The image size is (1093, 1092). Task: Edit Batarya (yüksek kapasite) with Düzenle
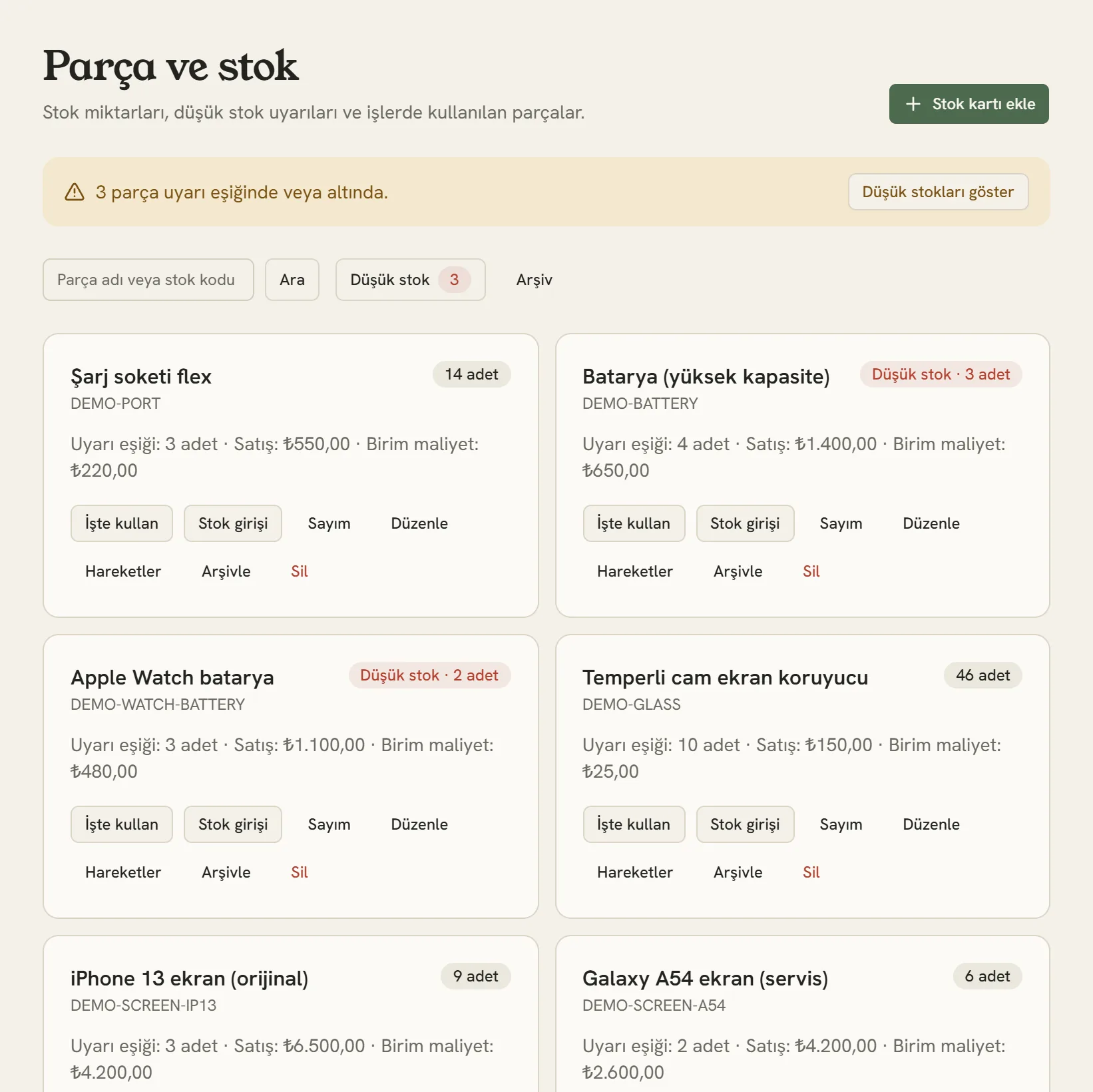pos(931,523)
